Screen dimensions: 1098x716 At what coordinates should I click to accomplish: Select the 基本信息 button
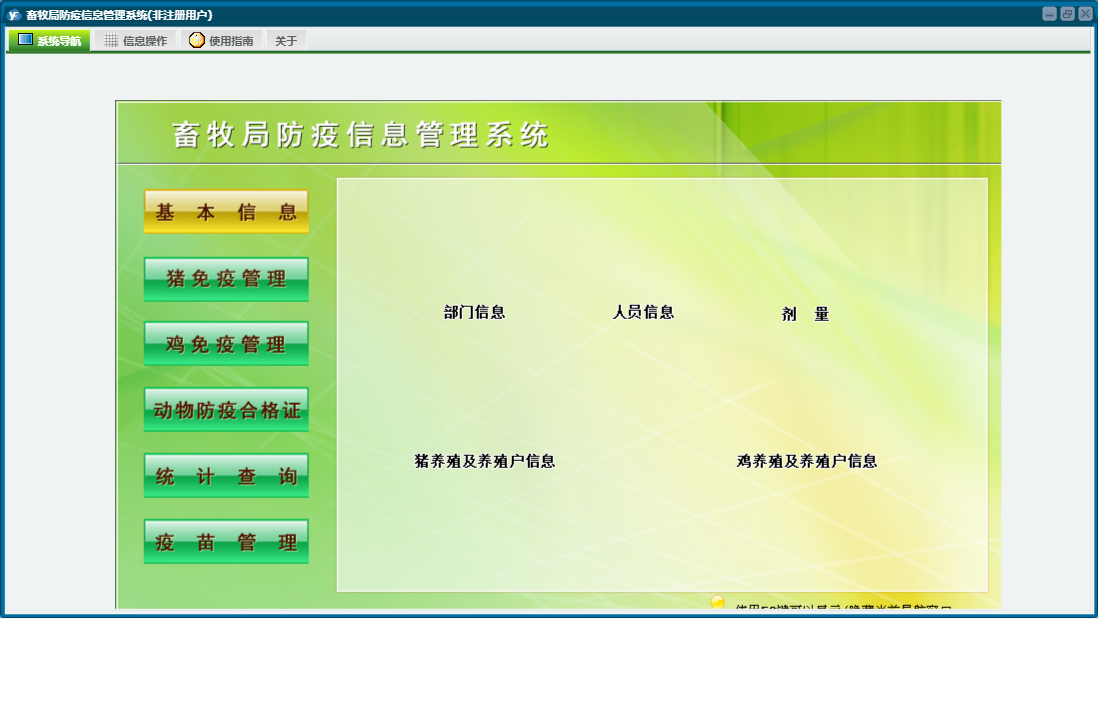tap(226, 212)
